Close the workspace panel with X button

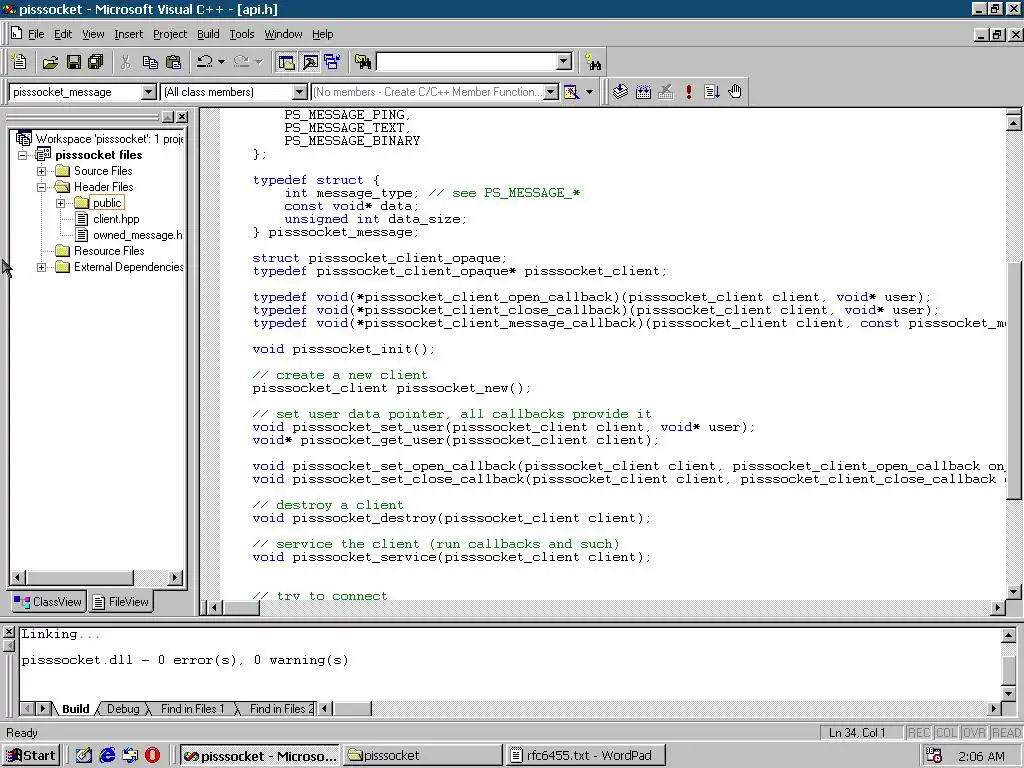182,117
